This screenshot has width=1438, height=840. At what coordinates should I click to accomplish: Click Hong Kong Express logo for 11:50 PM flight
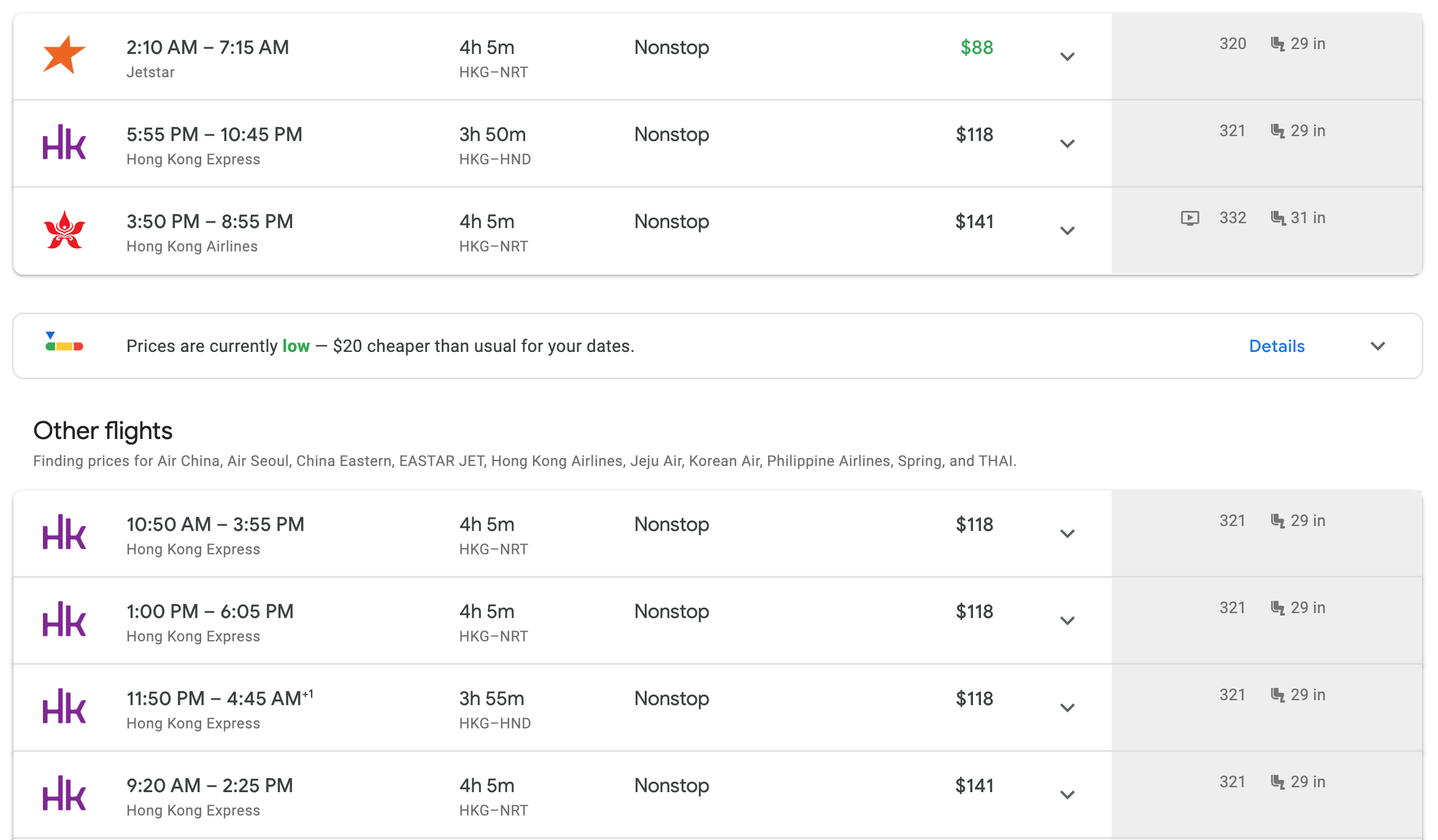(64, 707)
